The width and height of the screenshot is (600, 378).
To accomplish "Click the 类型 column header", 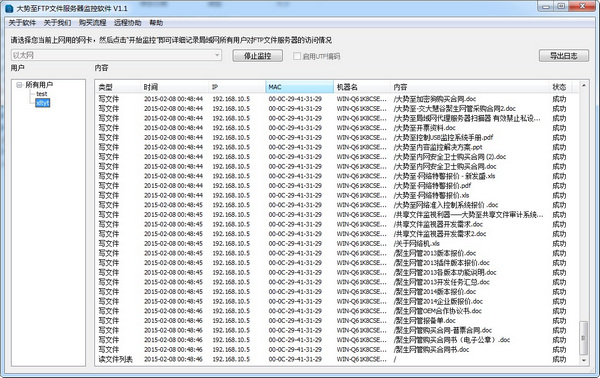I will tap(118, 87).
